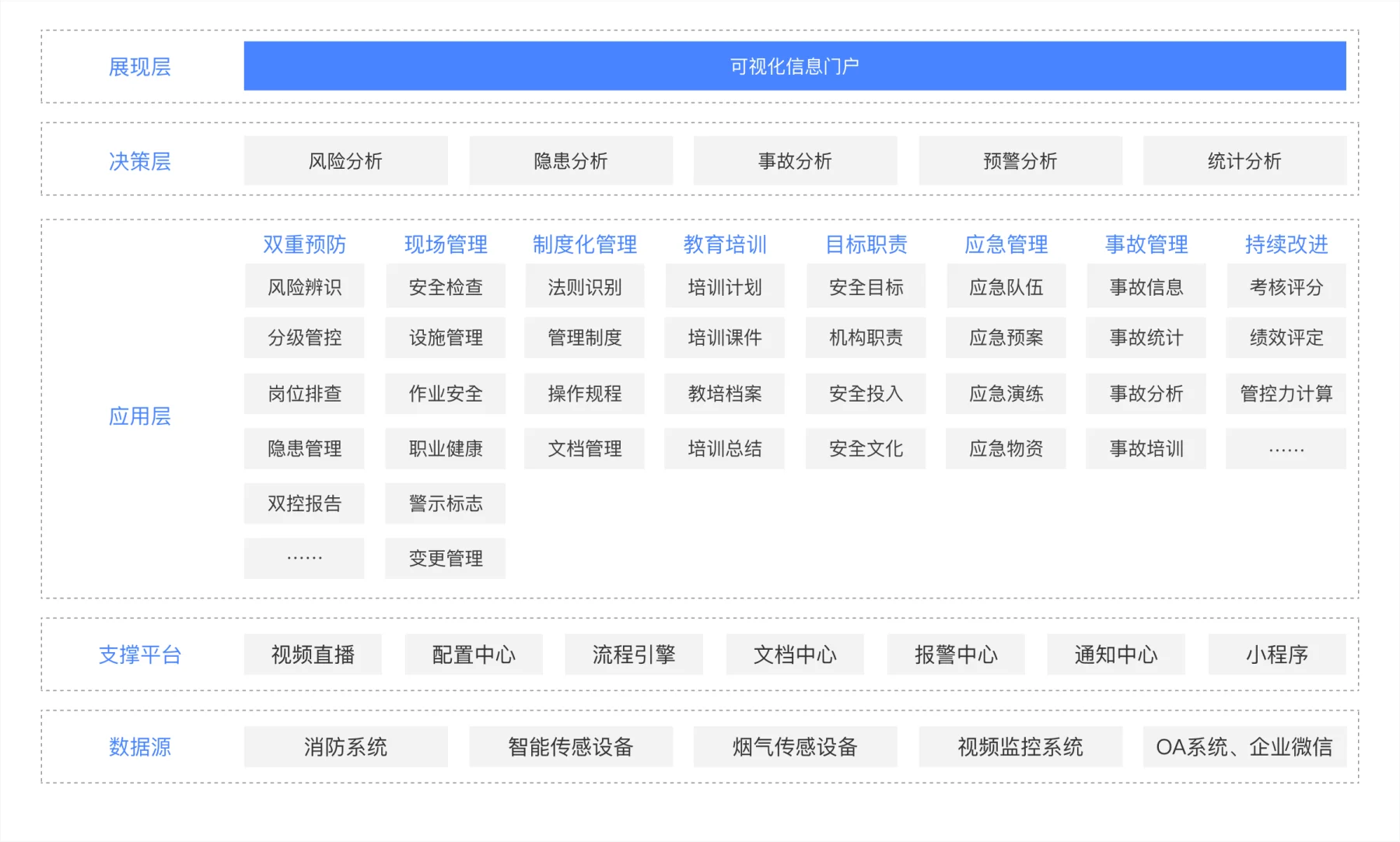
Task: Click 考核评分 module
Action: coord(1286,287)
